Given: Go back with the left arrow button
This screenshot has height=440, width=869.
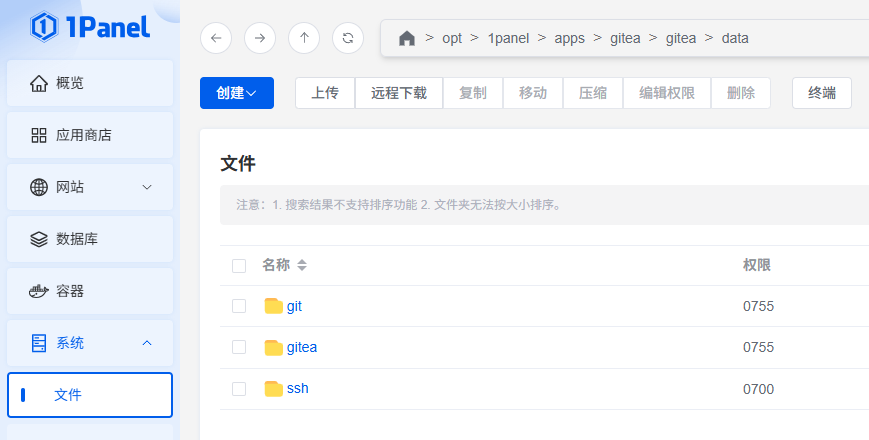Looking at the screenshot, I should [x=216, y=38].
